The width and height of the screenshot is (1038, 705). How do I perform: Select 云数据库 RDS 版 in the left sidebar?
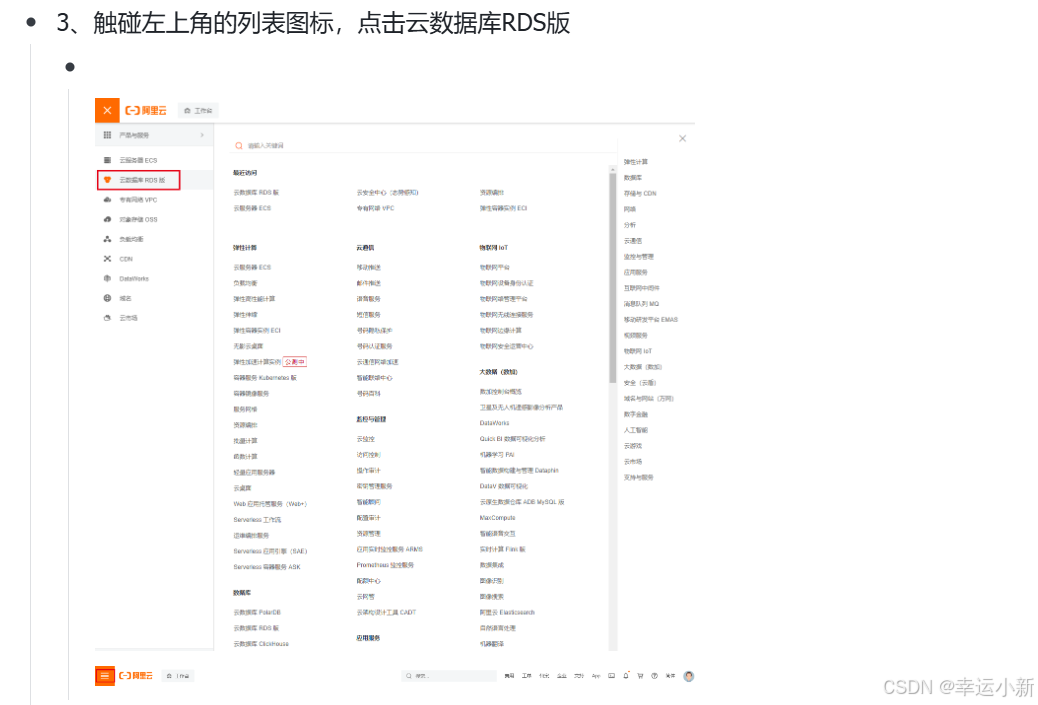142,180
